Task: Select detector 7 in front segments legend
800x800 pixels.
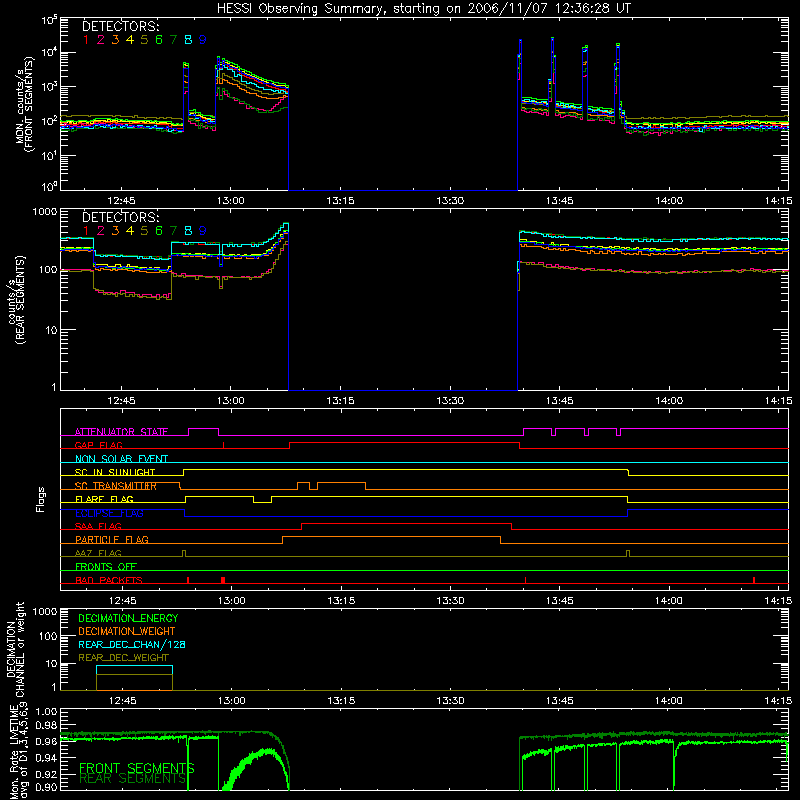Action: (x=173, y=40)
